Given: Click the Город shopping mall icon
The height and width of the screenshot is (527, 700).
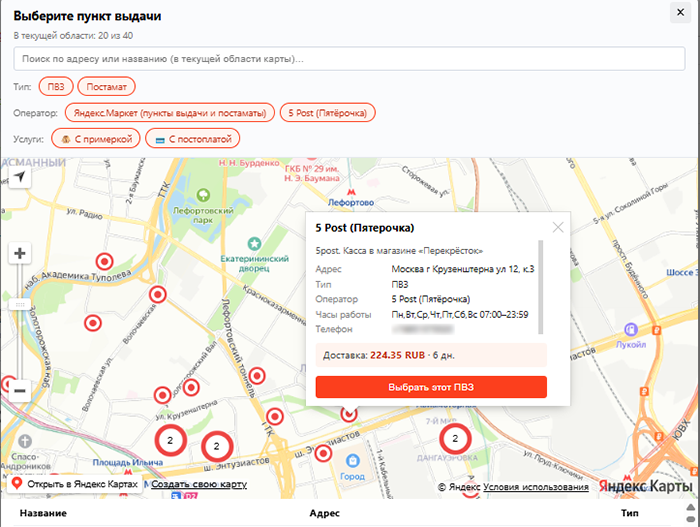Looking at the screenshot, I should tap(353, 460).
